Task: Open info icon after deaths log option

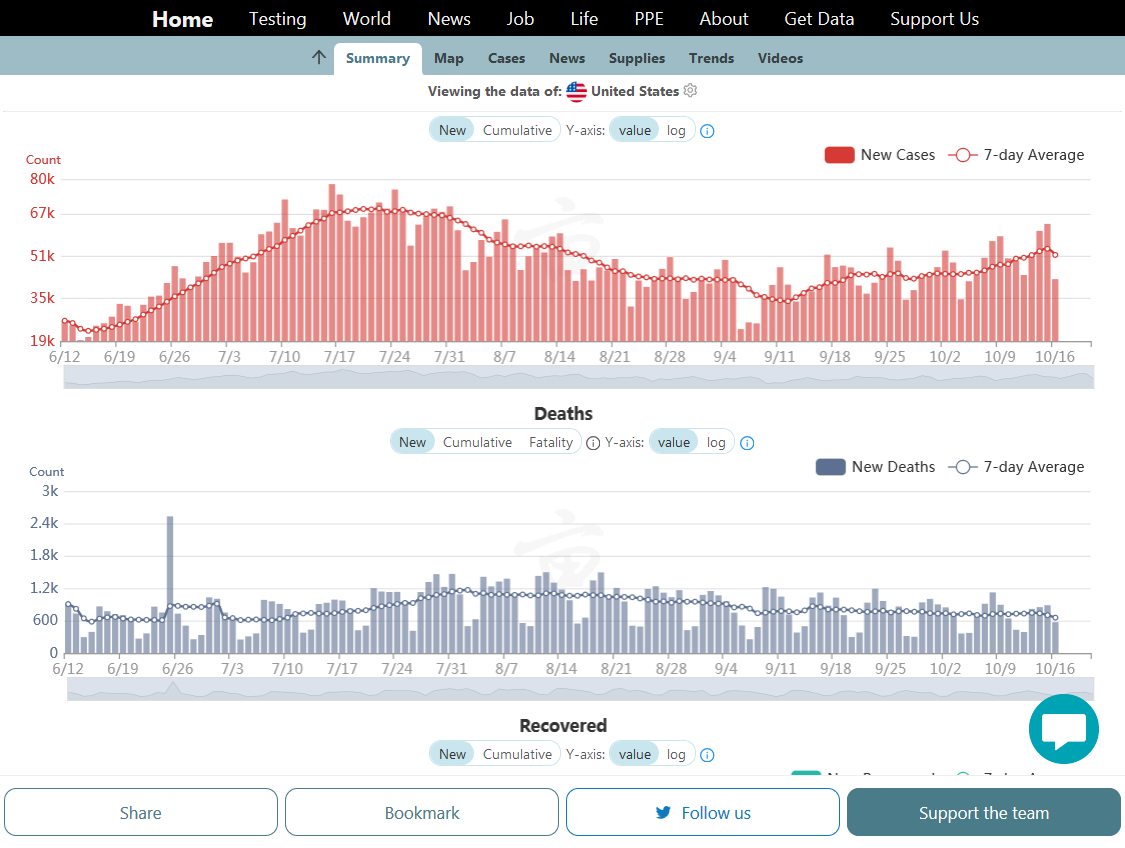Action: point(747,443)
